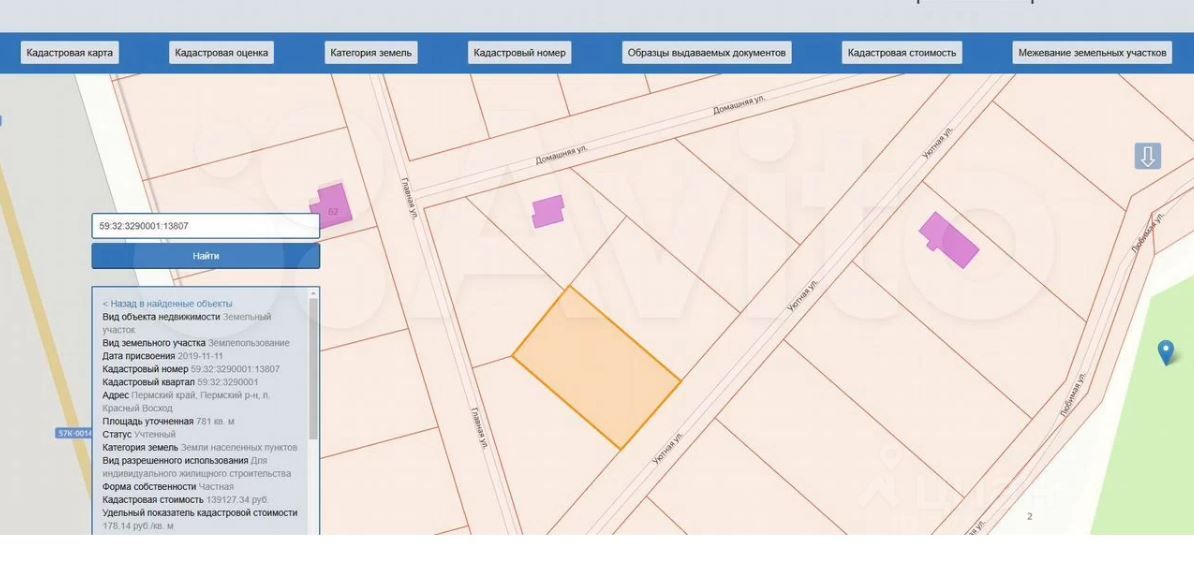Click Категория земель Земли населенных пунктов
1194x581 pixels.
(200, 447)
